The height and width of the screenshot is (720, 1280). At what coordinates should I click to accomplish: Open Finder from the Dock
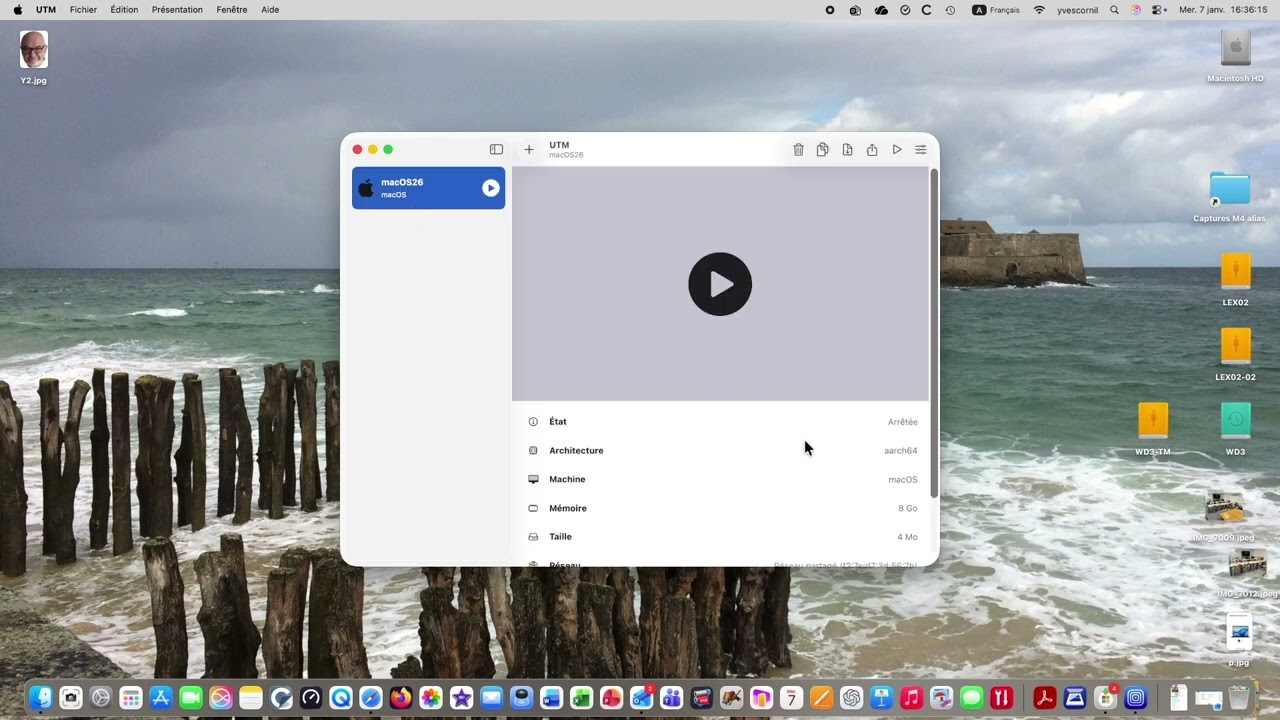tap(40, 698)
